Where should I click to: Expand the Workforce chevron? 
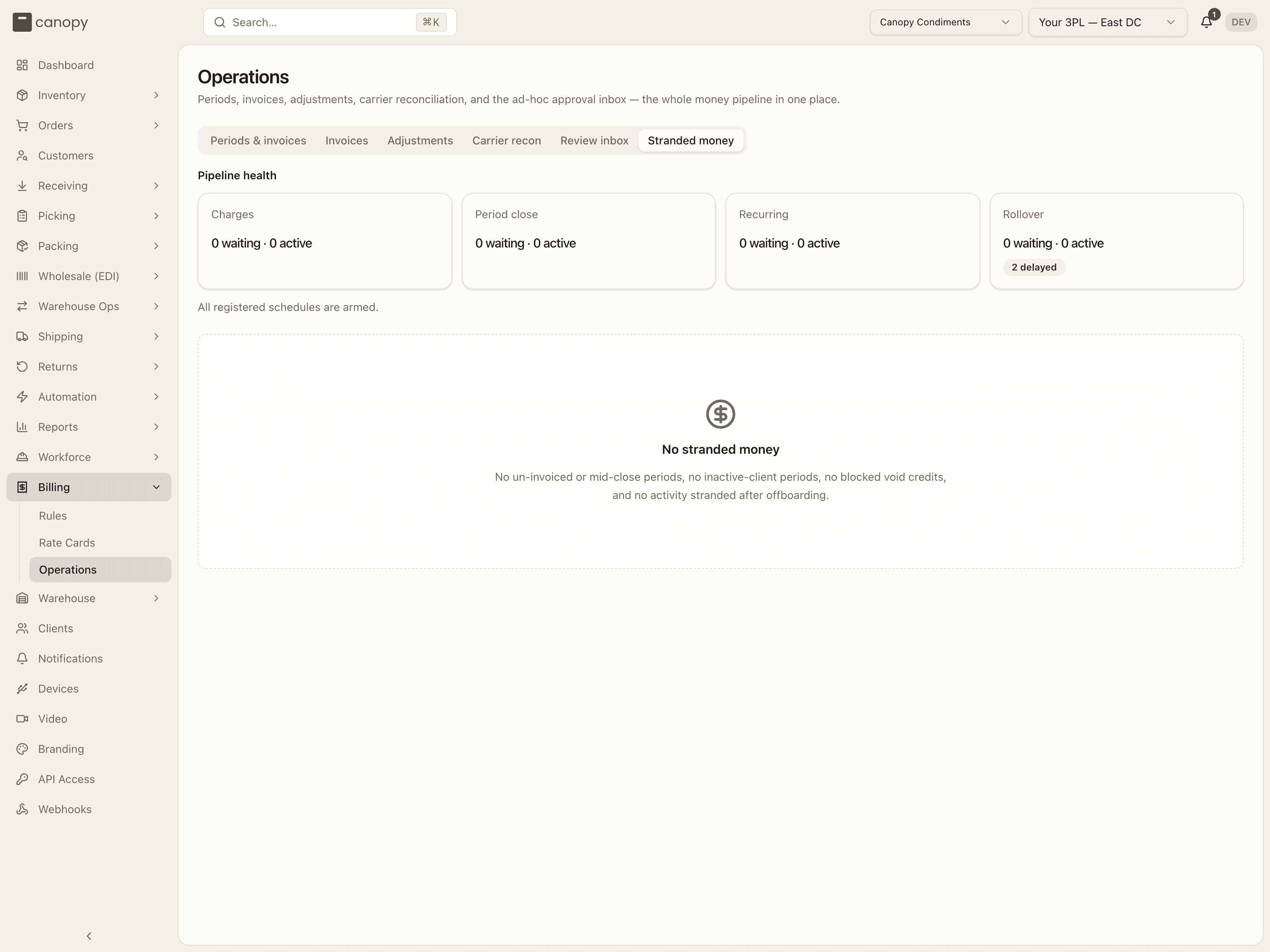click(156, 457)
